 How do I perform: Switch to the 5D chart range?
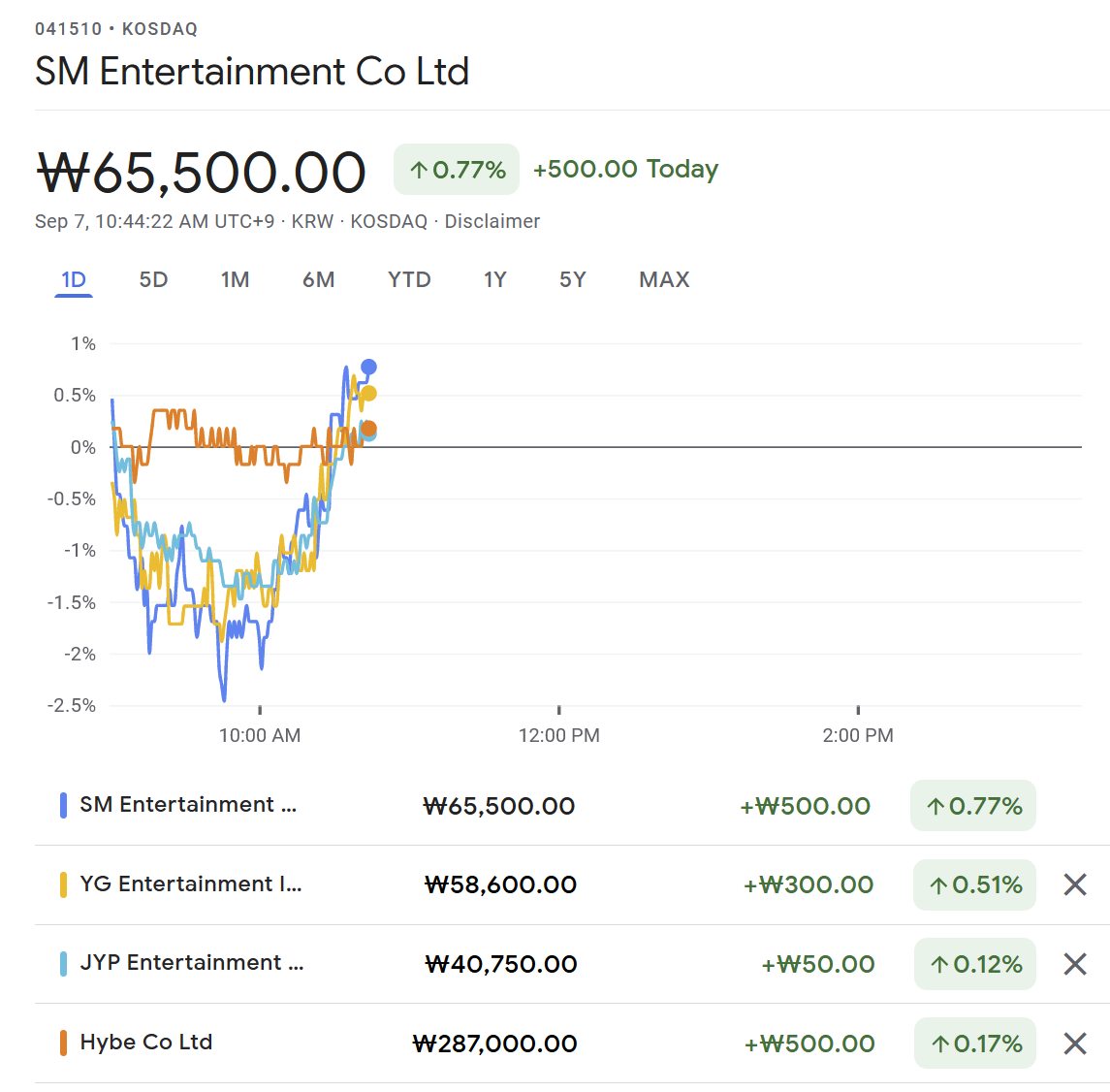153,280
